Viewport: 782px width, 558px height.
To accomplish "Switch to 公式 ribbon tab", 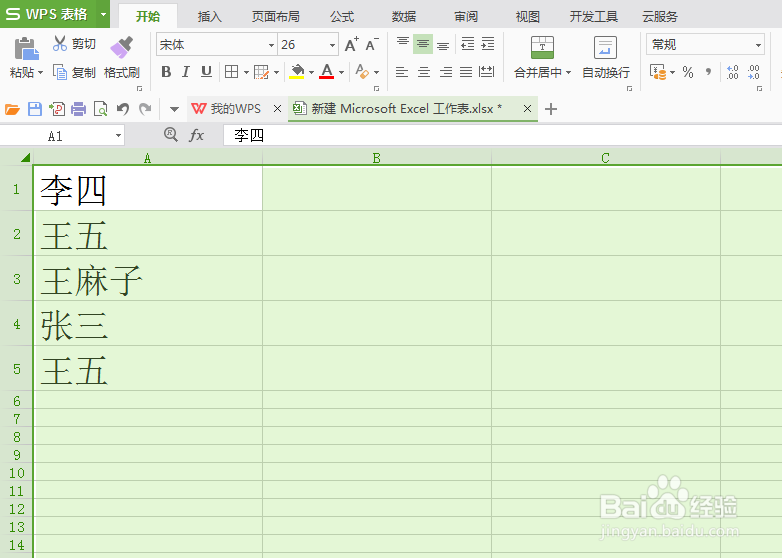I will (342, 16).
